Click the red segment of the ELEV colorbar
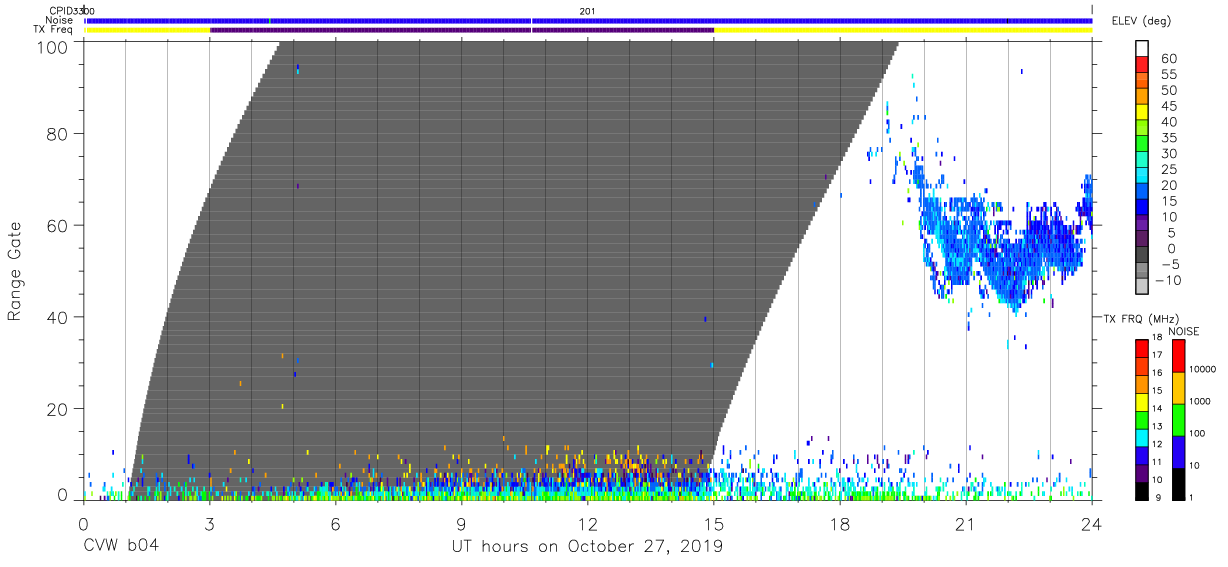Screen dimensions: 1228x567 pos(1142,66)
